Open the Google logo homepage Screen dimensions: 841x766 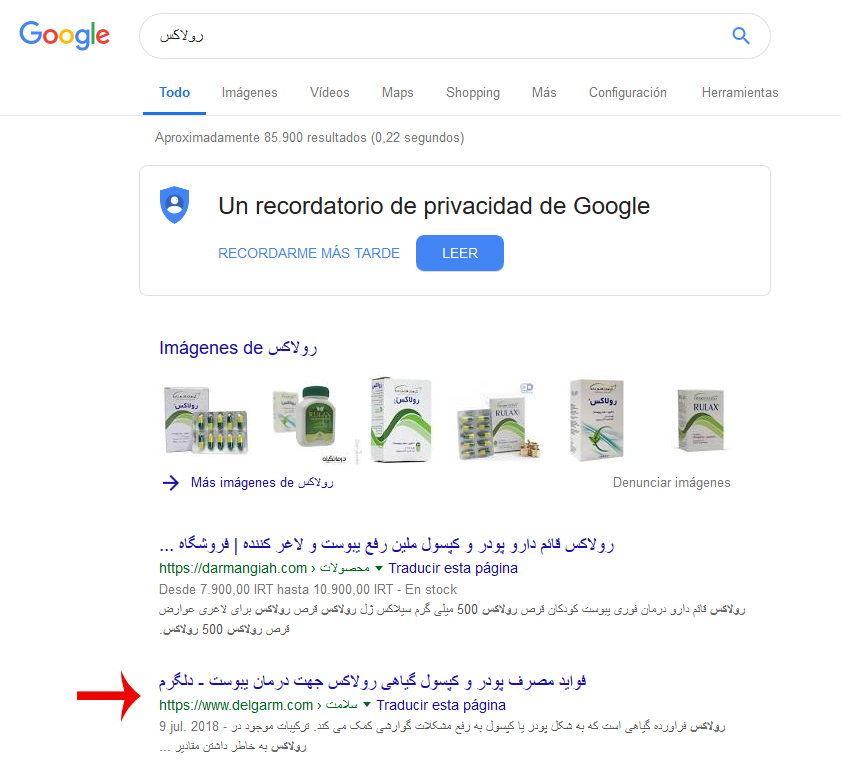64,35
